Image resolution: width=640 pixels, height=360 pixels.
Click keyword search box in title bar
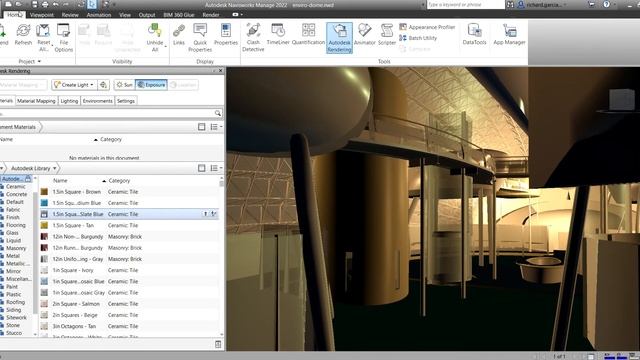pos(465,4)
